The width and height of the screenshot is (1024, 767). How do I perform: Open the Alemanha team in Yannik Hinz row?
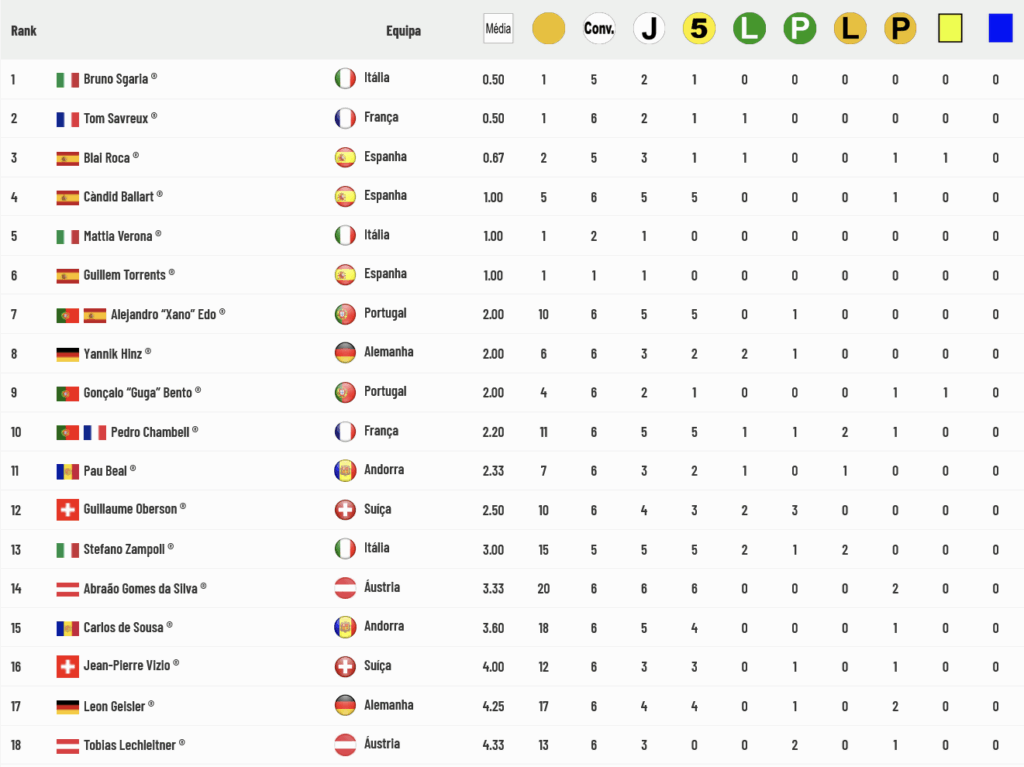pyautogui.click(x=389, y=352)
